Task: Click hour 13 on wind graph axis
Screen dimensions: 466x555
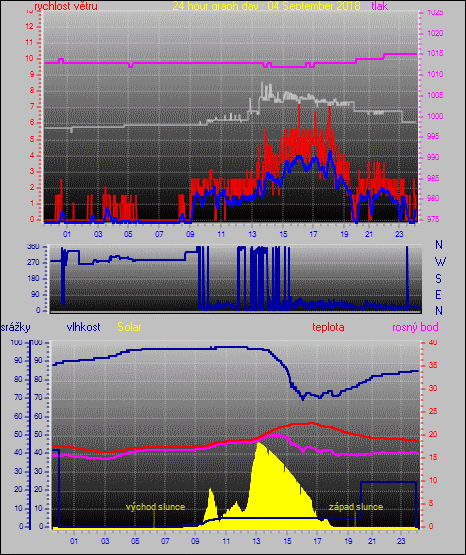Action: [x=252, y=234]
